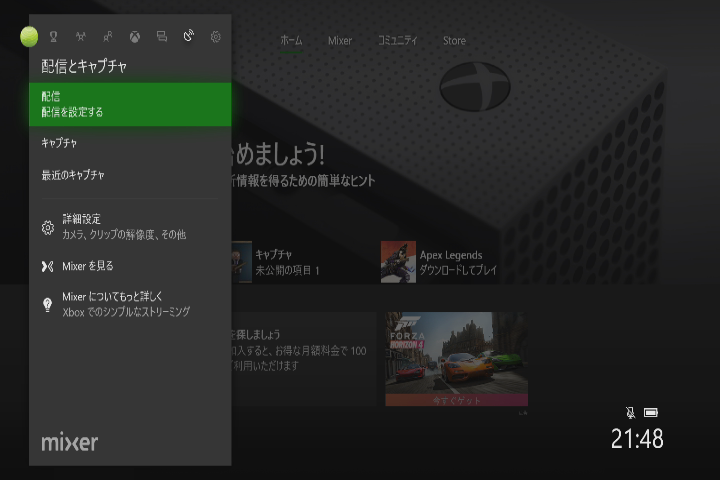Switch to the コミュニティ tab
The image size is (720, 480).
[398, 40]
